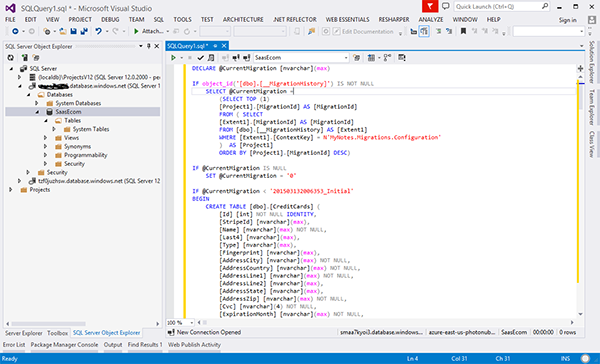
Task: Open the Object Explorer window position dropdown arrow
Action: [141, 46]
